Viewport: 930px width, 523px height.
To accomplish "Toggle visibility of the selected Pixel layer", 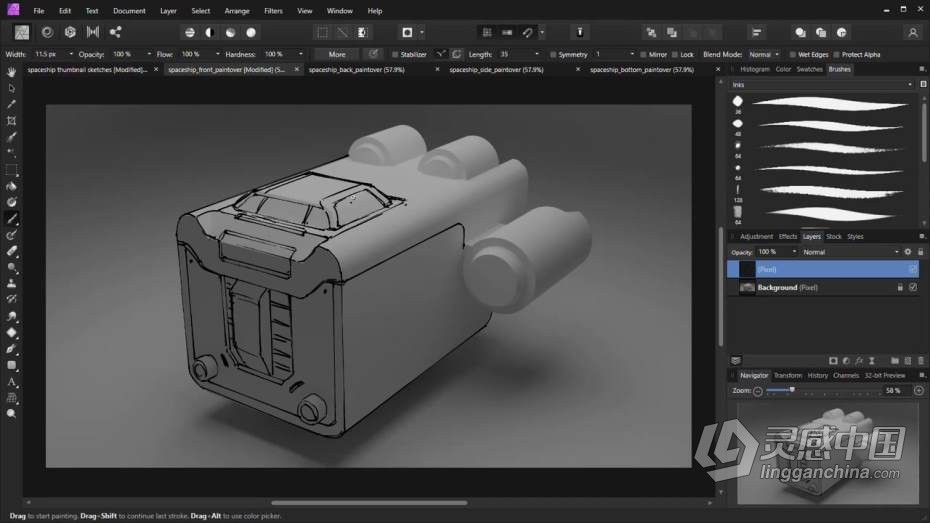I will pyautogui.click(x=913, y=269).
